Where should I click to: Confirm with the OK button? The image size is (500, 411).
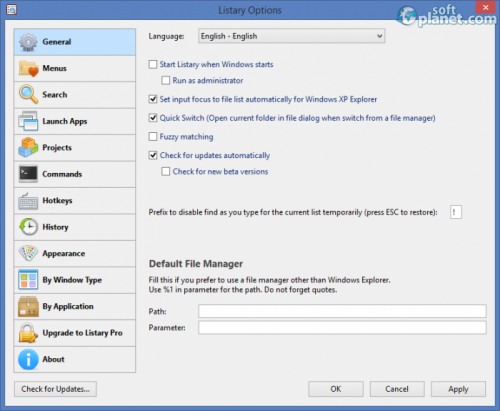tap(336, 389)
